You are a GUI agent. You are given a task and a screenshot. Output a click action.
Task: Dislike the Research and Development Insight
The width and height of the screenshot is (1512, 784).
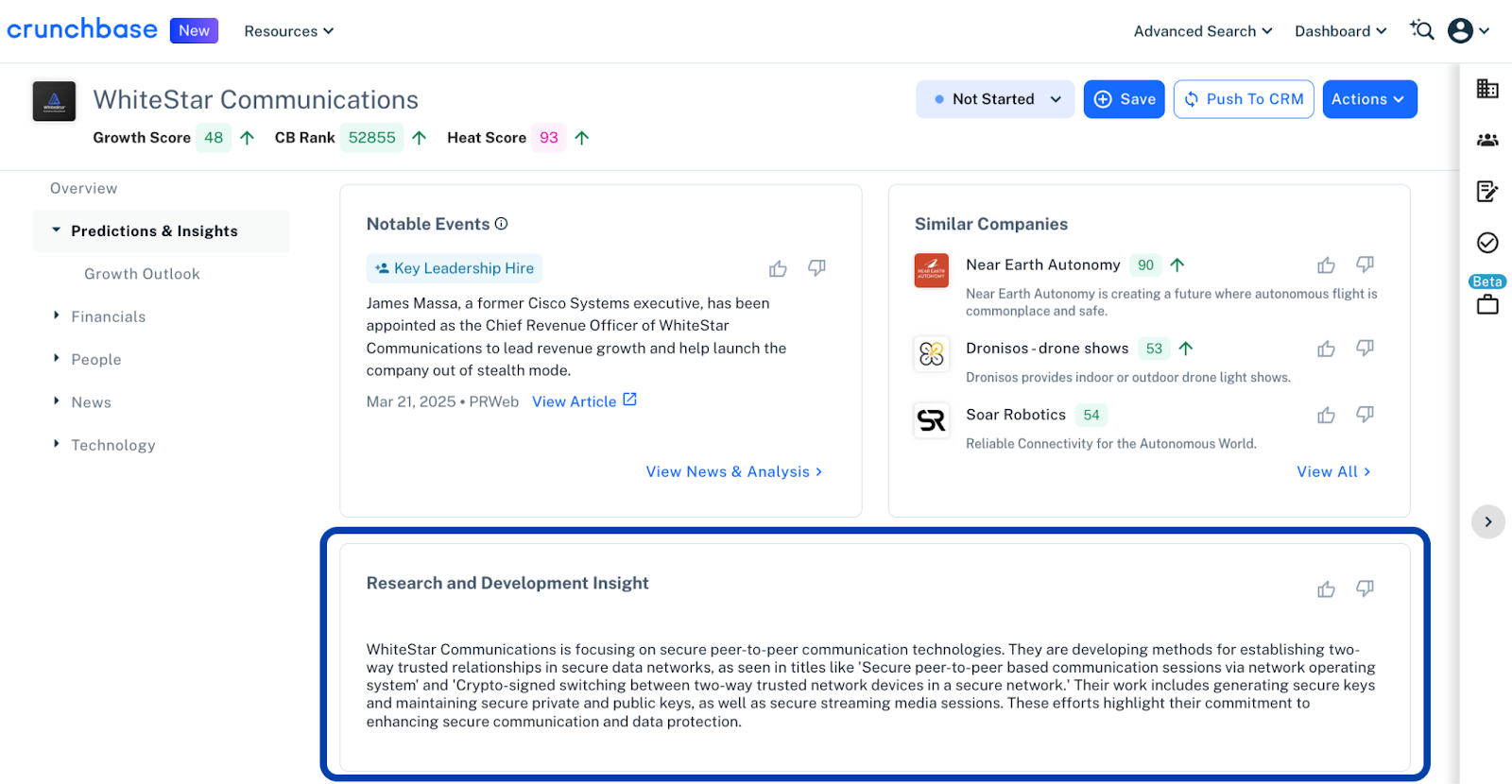(x=1365, y=588)
